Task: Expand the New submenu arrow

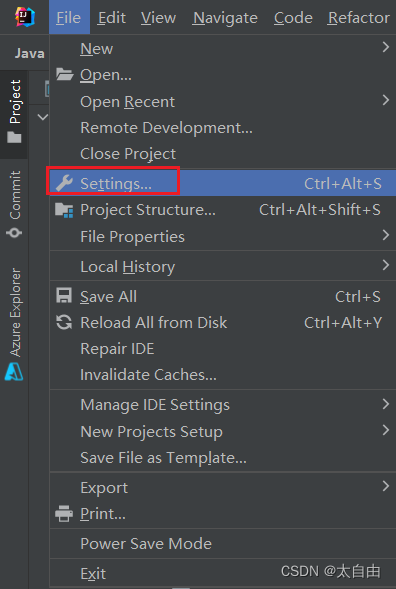Action: pyautogui.click(x=385, y=47)
